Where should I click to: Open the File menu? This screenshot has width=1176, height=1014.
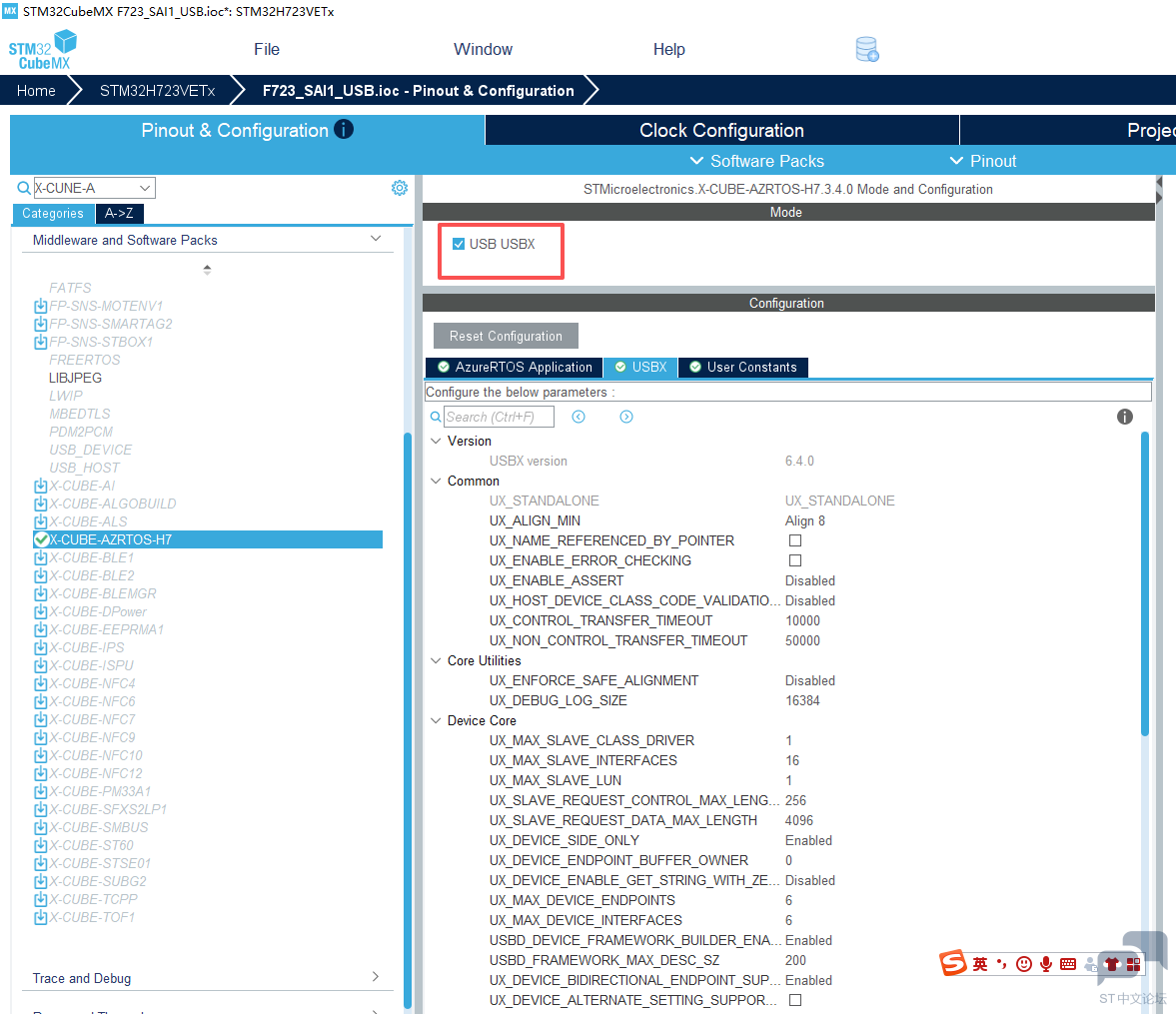pyautogui.click(x=266, y=50)
